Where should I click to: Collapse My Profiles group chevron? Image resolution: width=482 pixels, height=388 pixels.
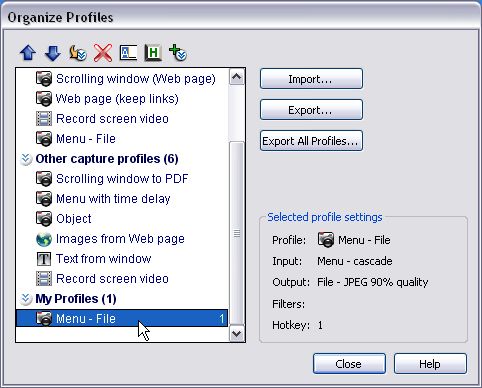pyautogui.click(x=26, y=299)
